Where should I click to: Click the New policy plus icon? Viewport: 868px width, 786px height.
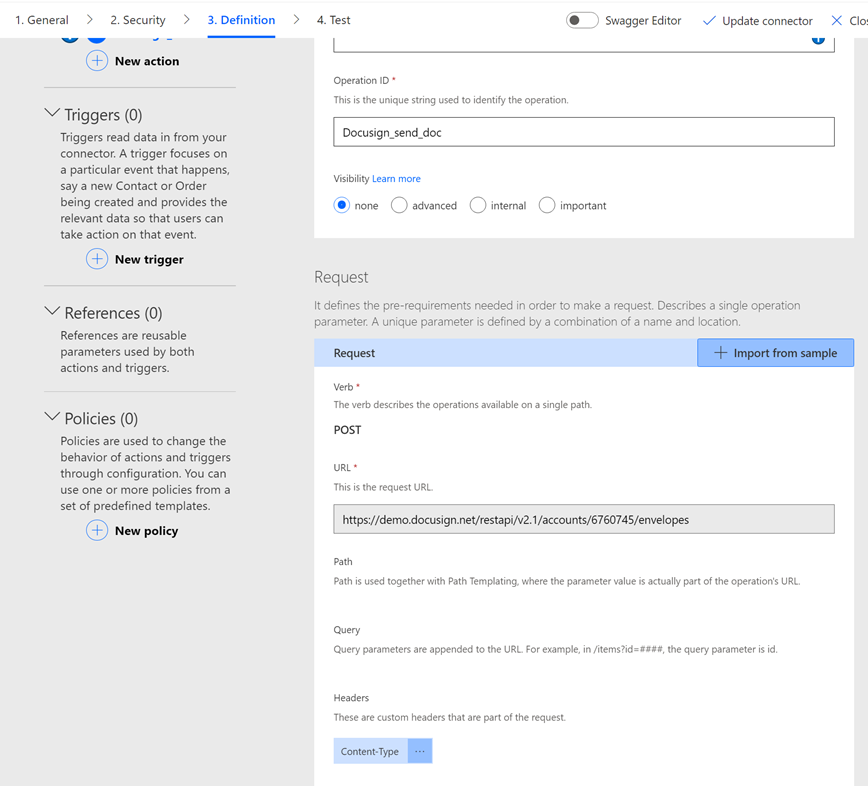(x=97, y=530)
